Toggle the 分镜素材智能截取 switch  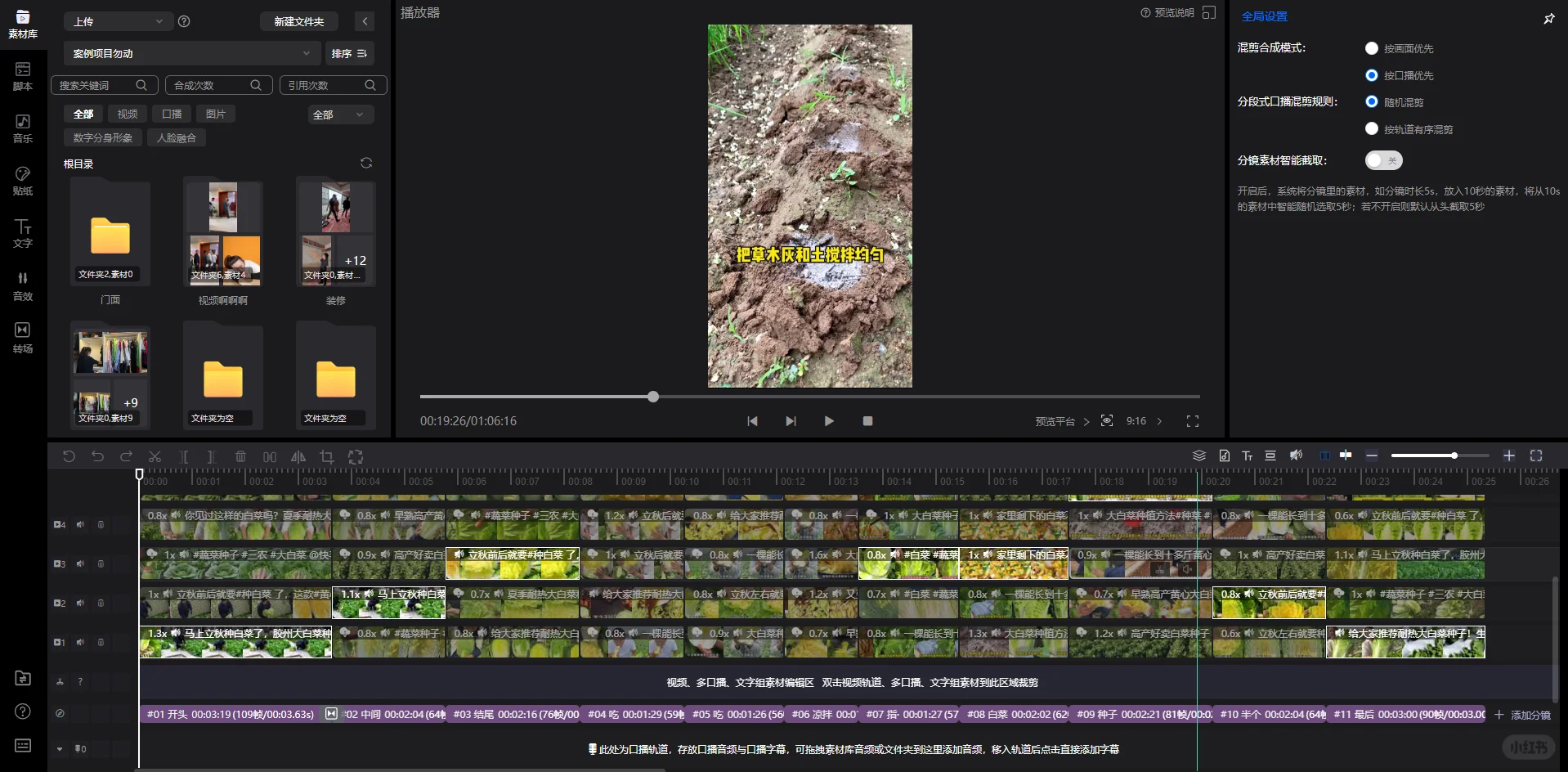point(1383,160)
